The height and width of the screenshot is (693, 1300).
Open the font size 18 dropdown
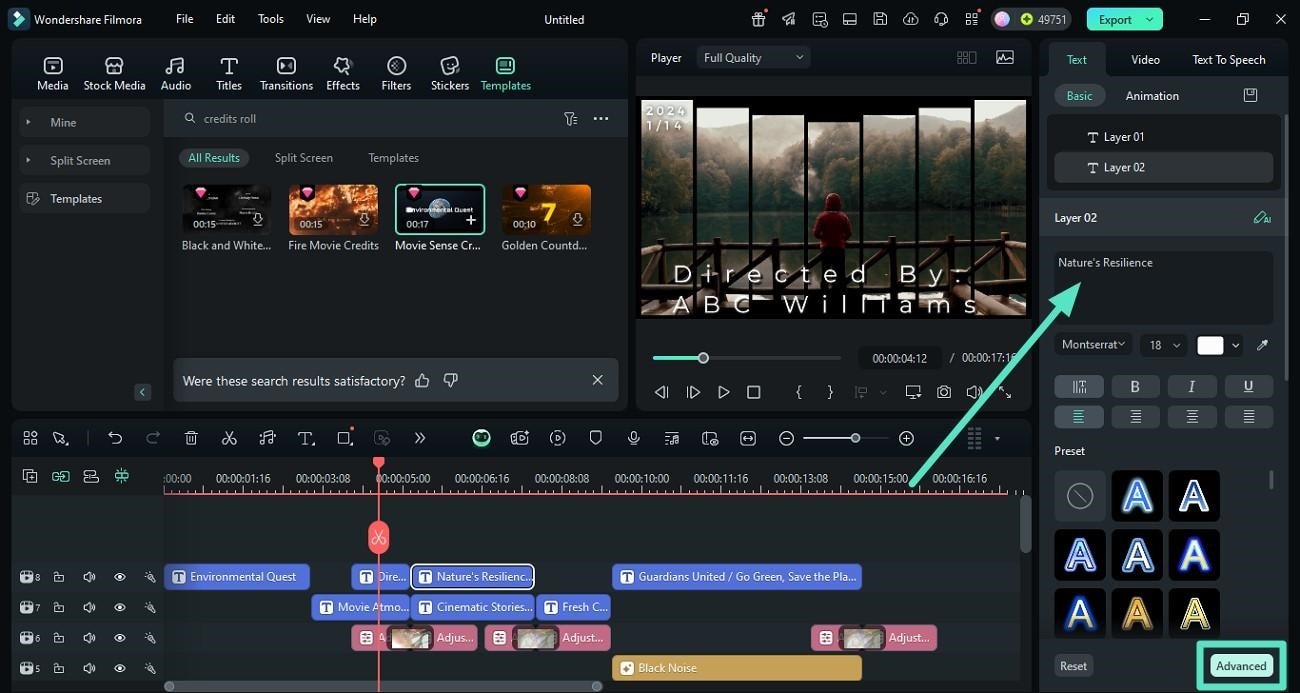tap(1163, 345)
